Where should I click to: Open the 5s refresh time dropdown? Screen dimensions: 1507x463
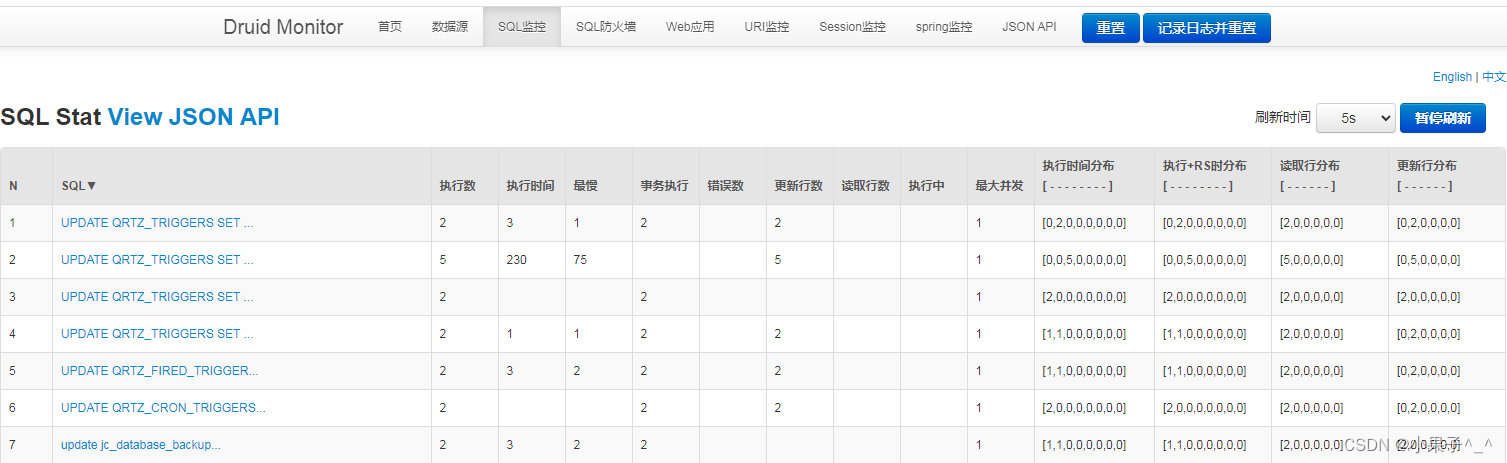(1356, 118)
